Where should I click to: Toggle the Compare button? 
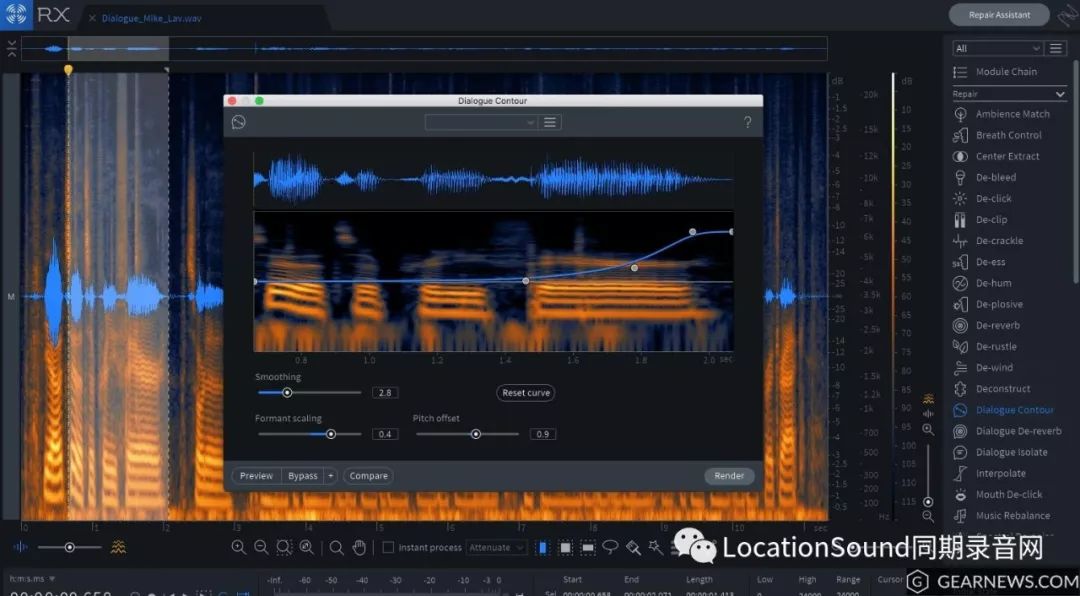coord(368,476)
